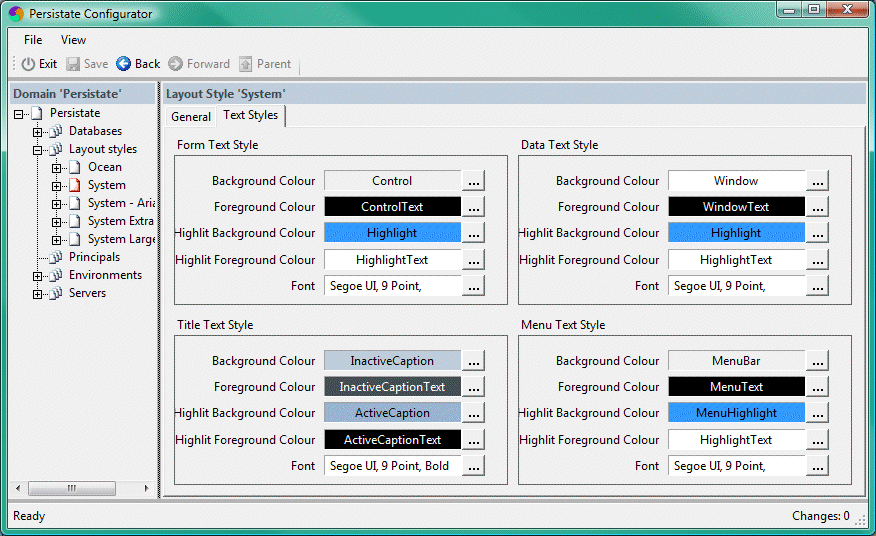
Task: Click the Exit power icon
Action: point(28,64)
